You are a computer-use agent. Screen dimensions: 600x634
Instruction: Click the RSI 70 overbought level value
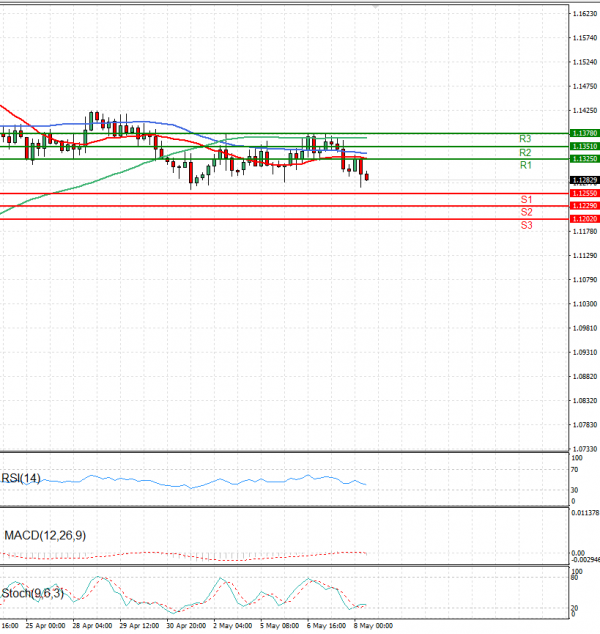point(575,470)
